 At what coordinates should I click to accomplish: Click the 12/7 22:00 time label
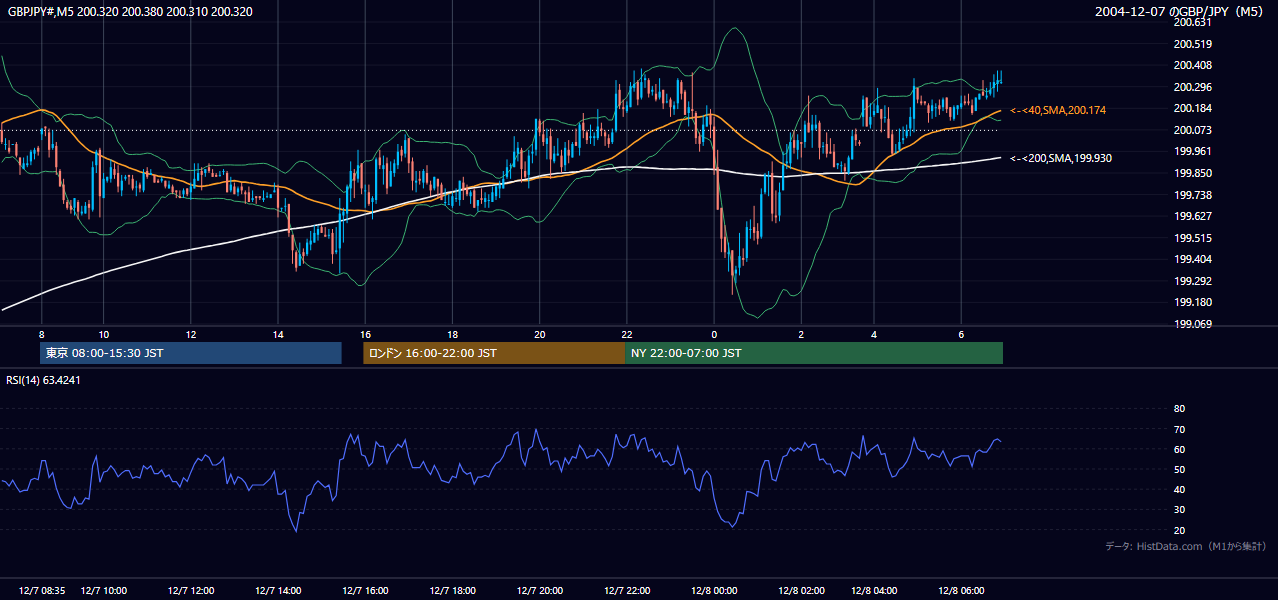tap(627, 590)
